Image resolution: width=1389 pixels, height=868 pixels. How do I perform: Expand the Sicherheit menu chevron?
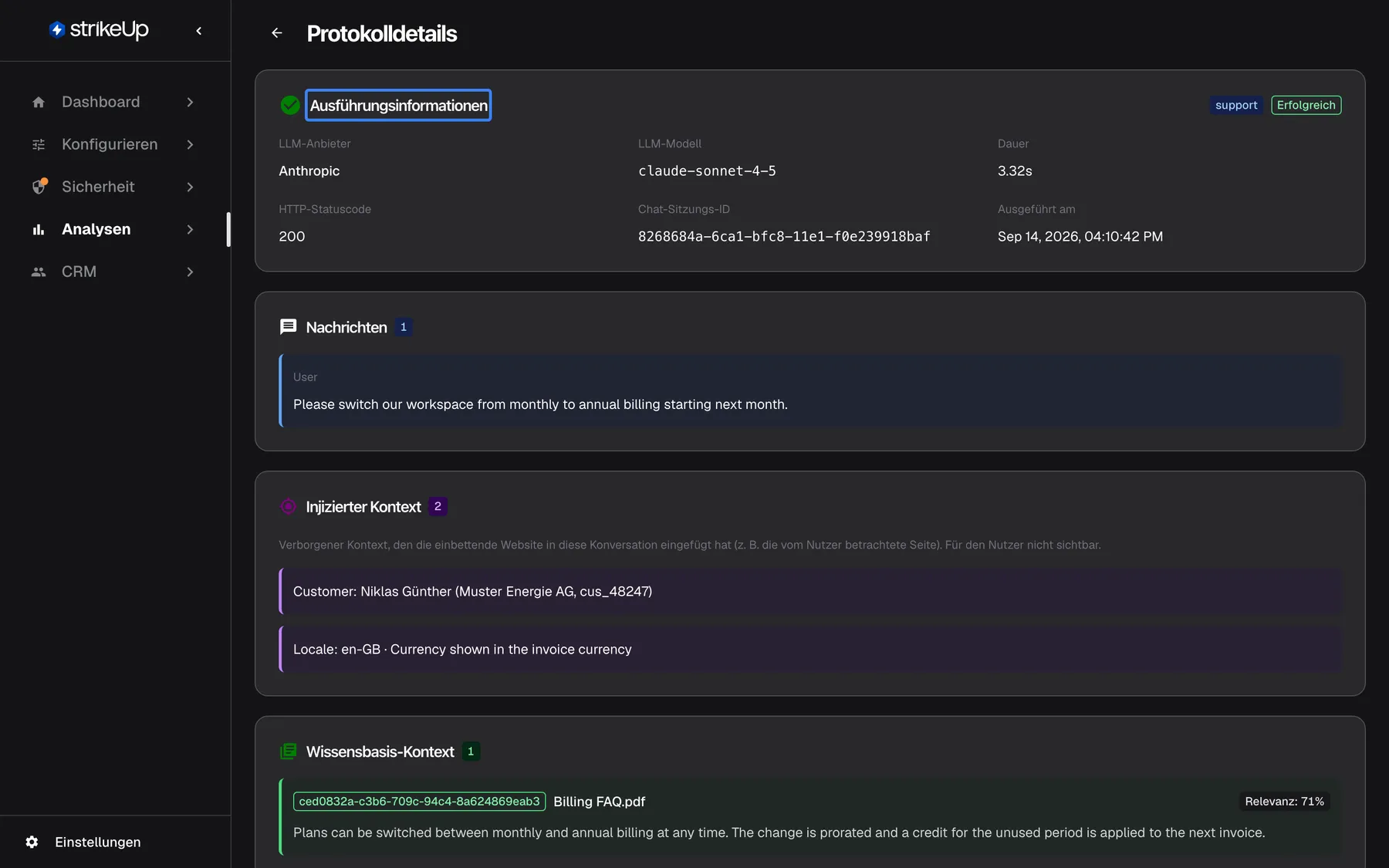pyautogui.click(x=190, y=187)
